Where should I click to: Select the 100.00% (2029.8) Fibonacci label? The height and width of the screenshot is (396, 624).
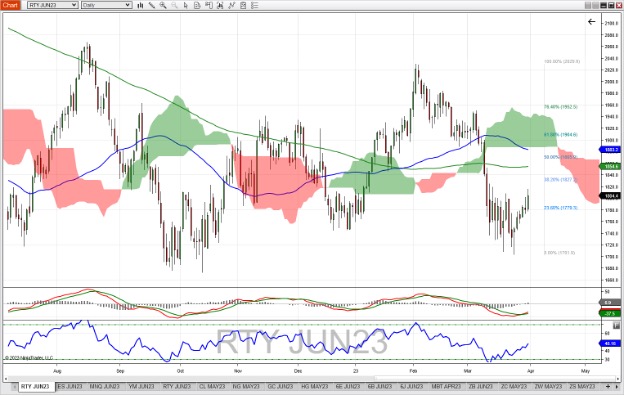[562, 61]
